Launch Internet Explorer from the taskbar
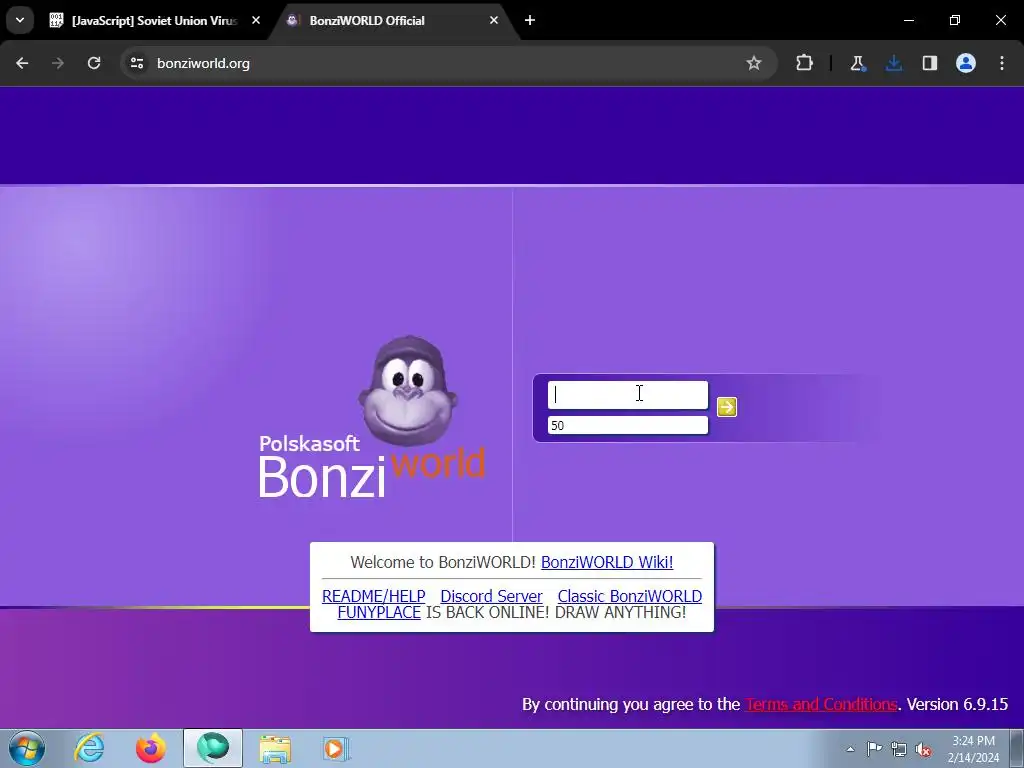This screenshot has width=1024, height=768. [x=89, y=748]
